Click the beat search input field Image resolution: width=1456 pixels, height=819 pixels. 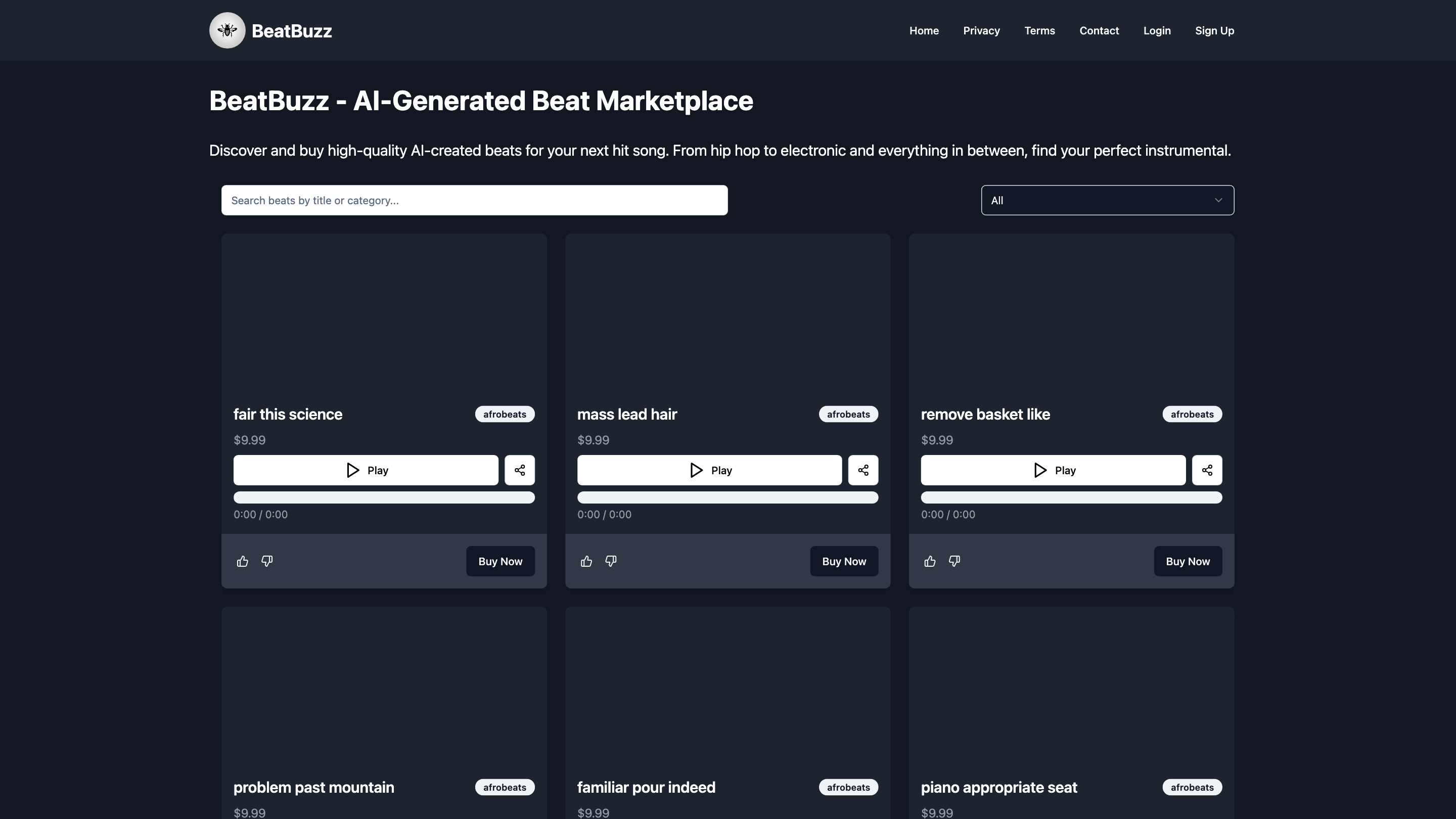click(474, 200)
